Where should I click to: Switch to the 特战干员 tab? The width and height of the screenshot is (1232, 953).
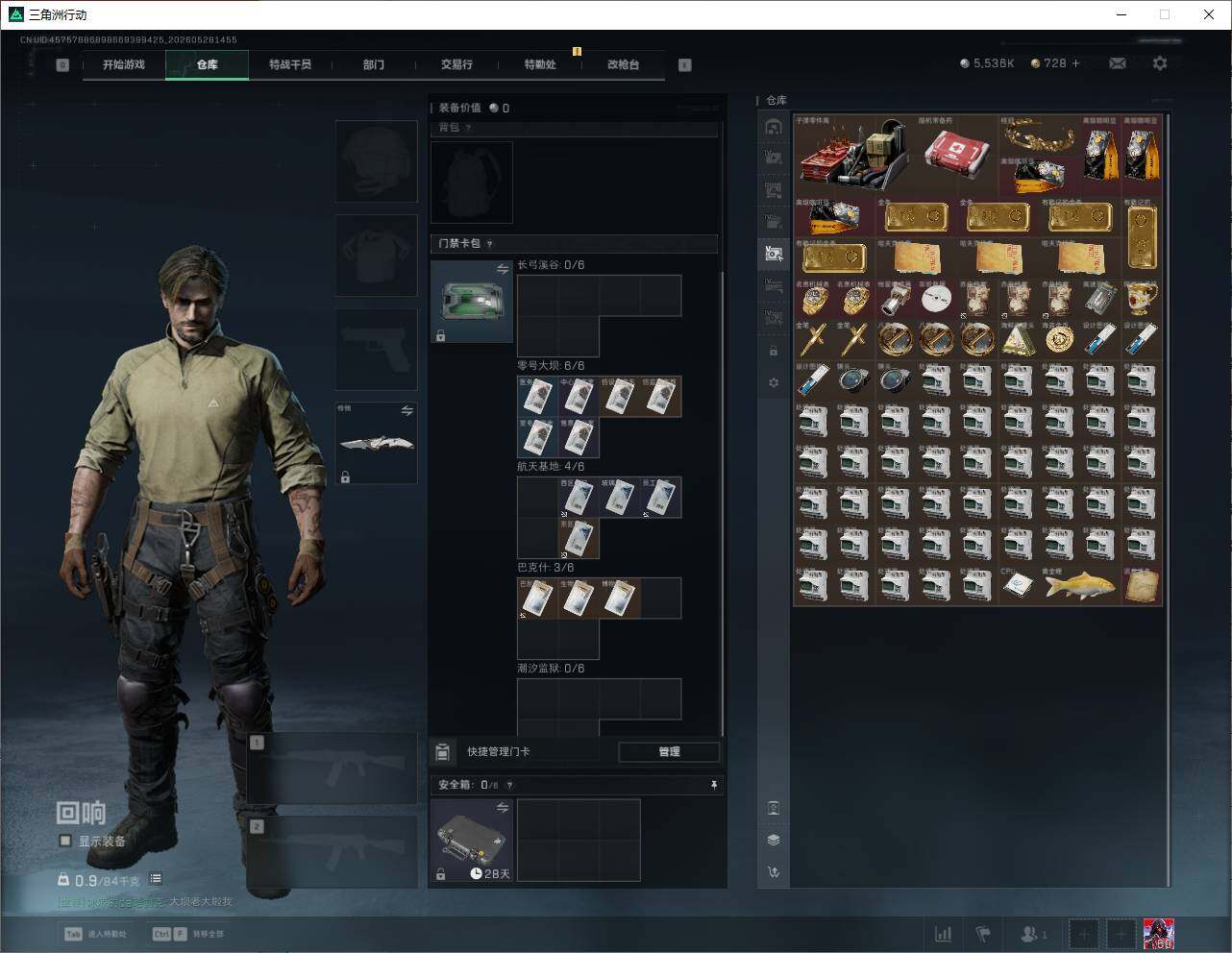[x=290, y=64]
